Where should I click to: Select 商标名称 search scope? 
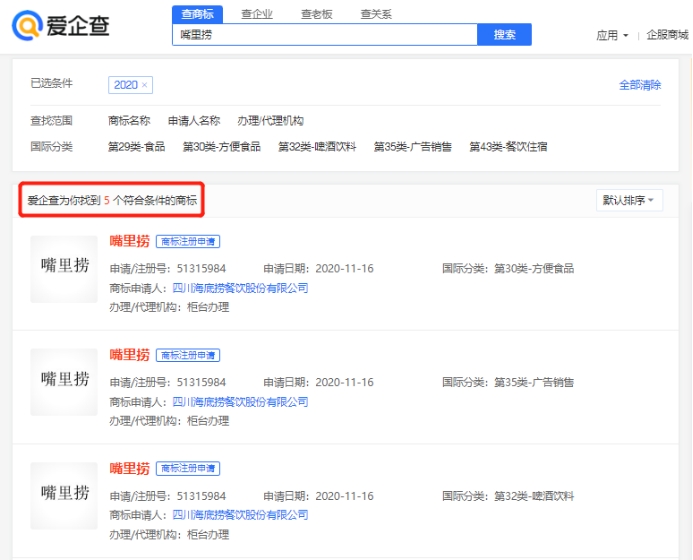129,121
